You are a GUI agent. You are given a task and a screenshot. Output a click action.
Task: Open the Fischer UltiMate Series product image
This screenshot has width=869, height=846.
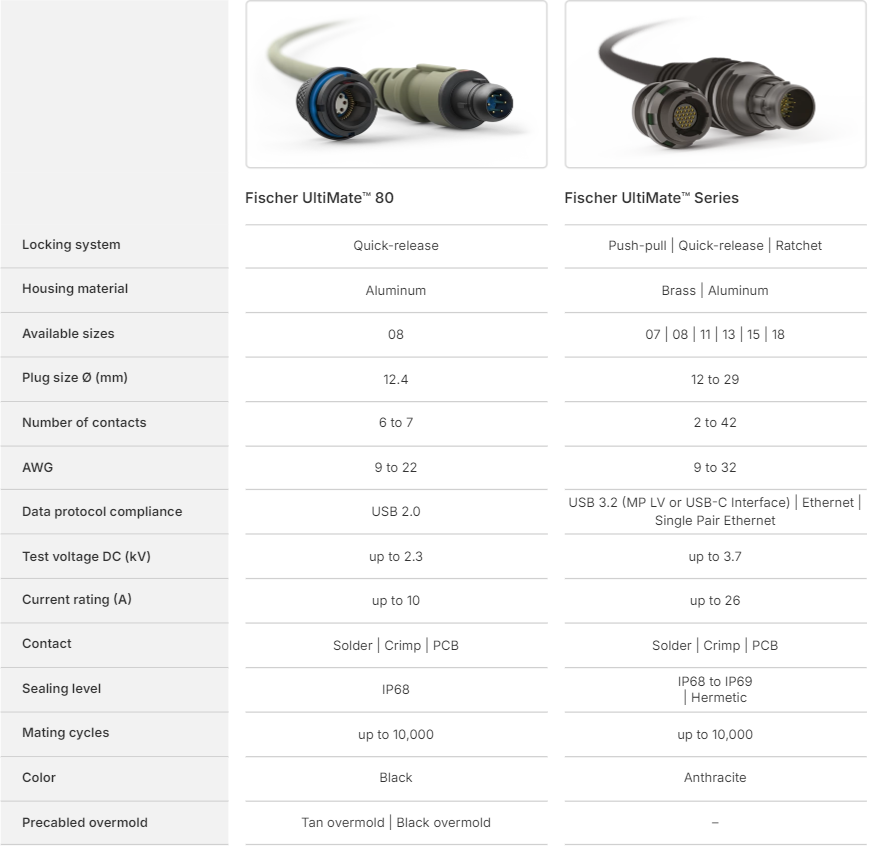click(715, 84)
